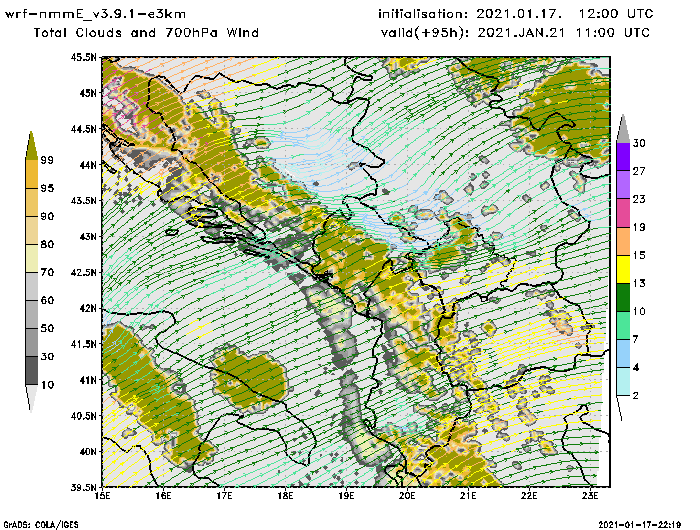
Task: Click the longitude label '16E'
Action: [163, 496]
